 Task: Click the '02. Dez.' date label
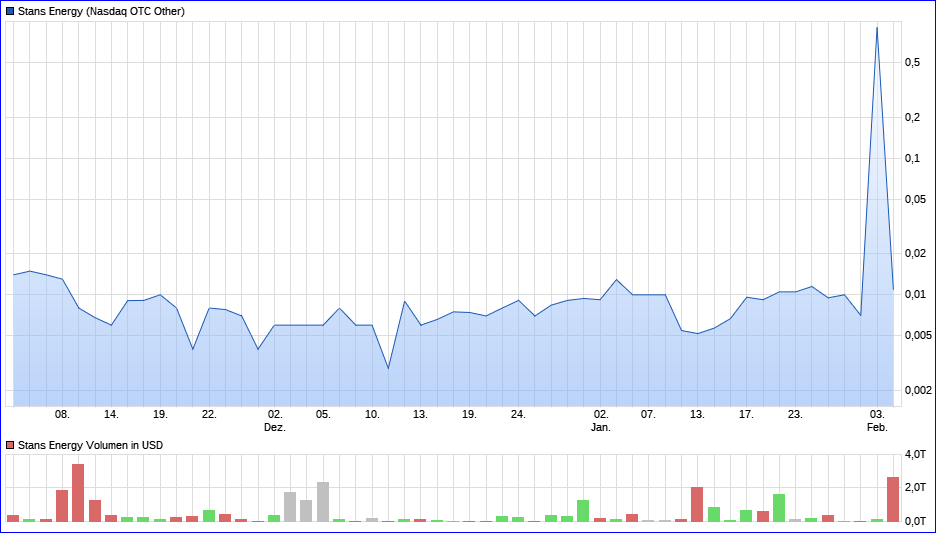275,420
